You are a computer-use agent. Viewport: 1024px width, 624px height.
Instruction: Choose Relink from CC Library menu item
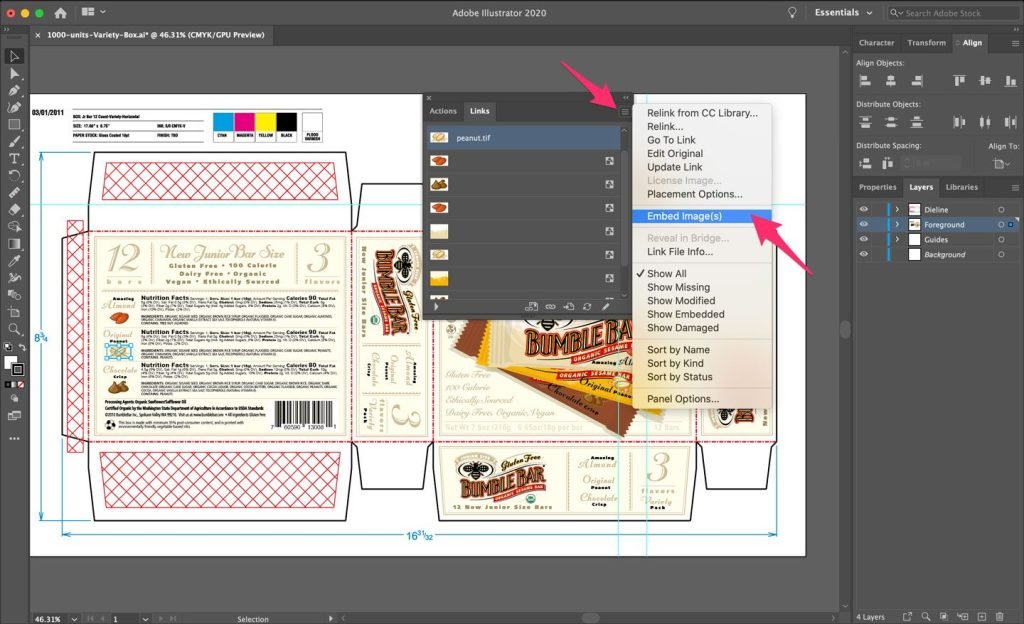coord(702,113)
